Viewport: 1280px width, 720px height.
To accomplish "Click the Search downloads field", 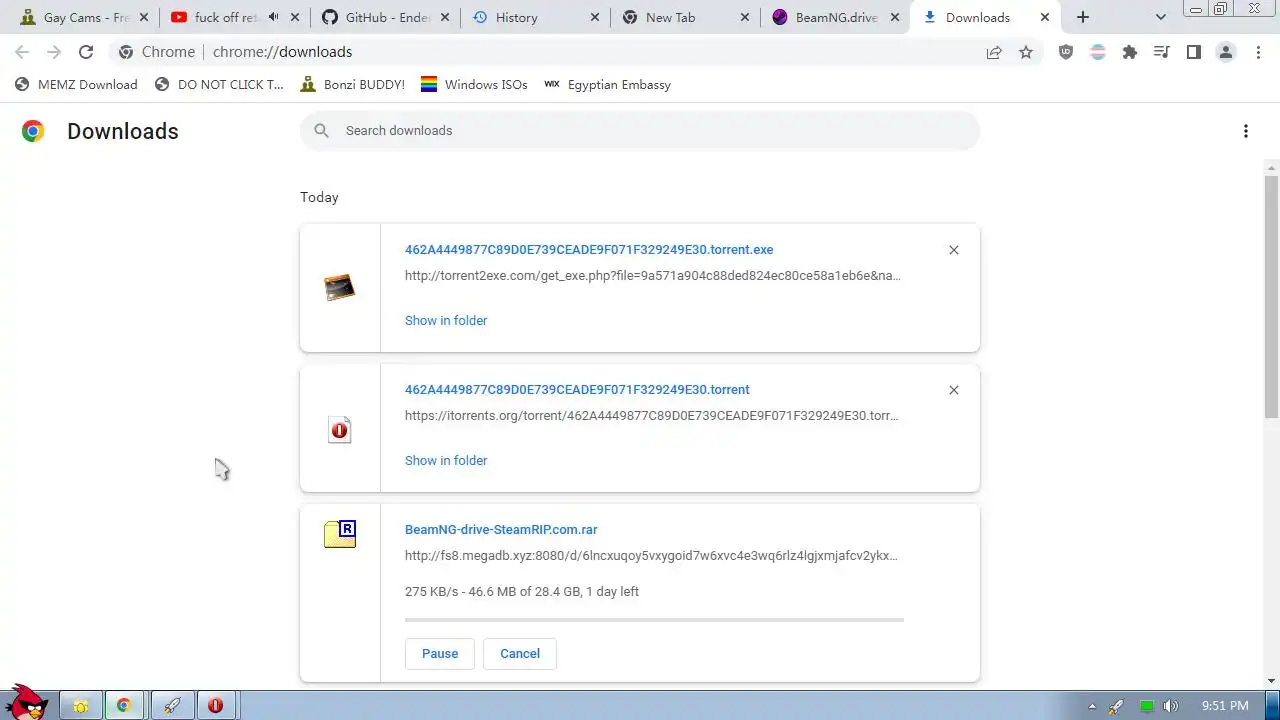I will 640,131.
